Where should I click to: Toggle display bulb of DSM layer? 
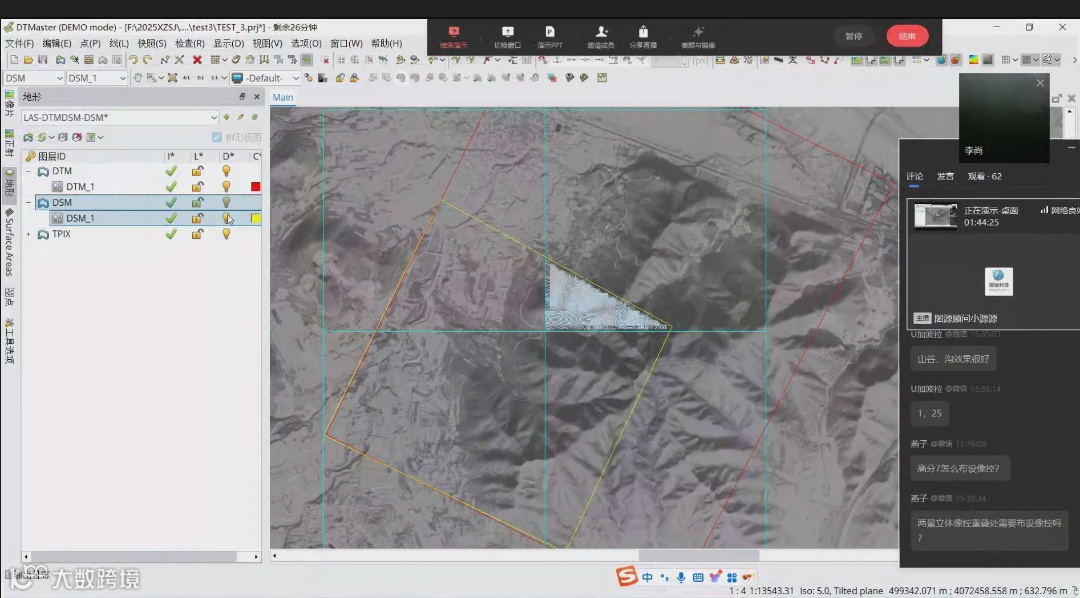226,203
